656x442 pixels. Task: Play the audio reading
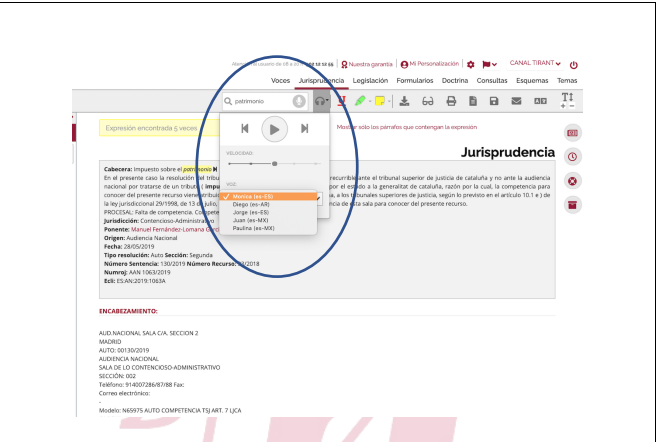tap(274, 129)
